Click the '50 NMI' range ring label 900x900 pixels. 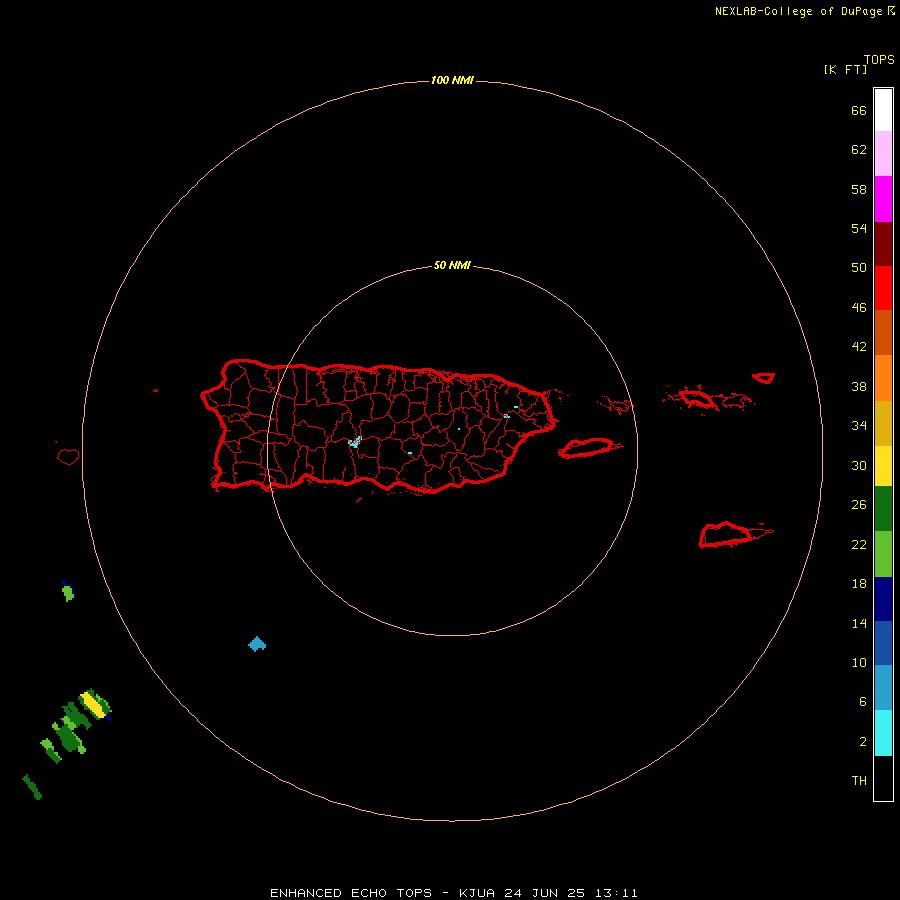click(452, 265)
